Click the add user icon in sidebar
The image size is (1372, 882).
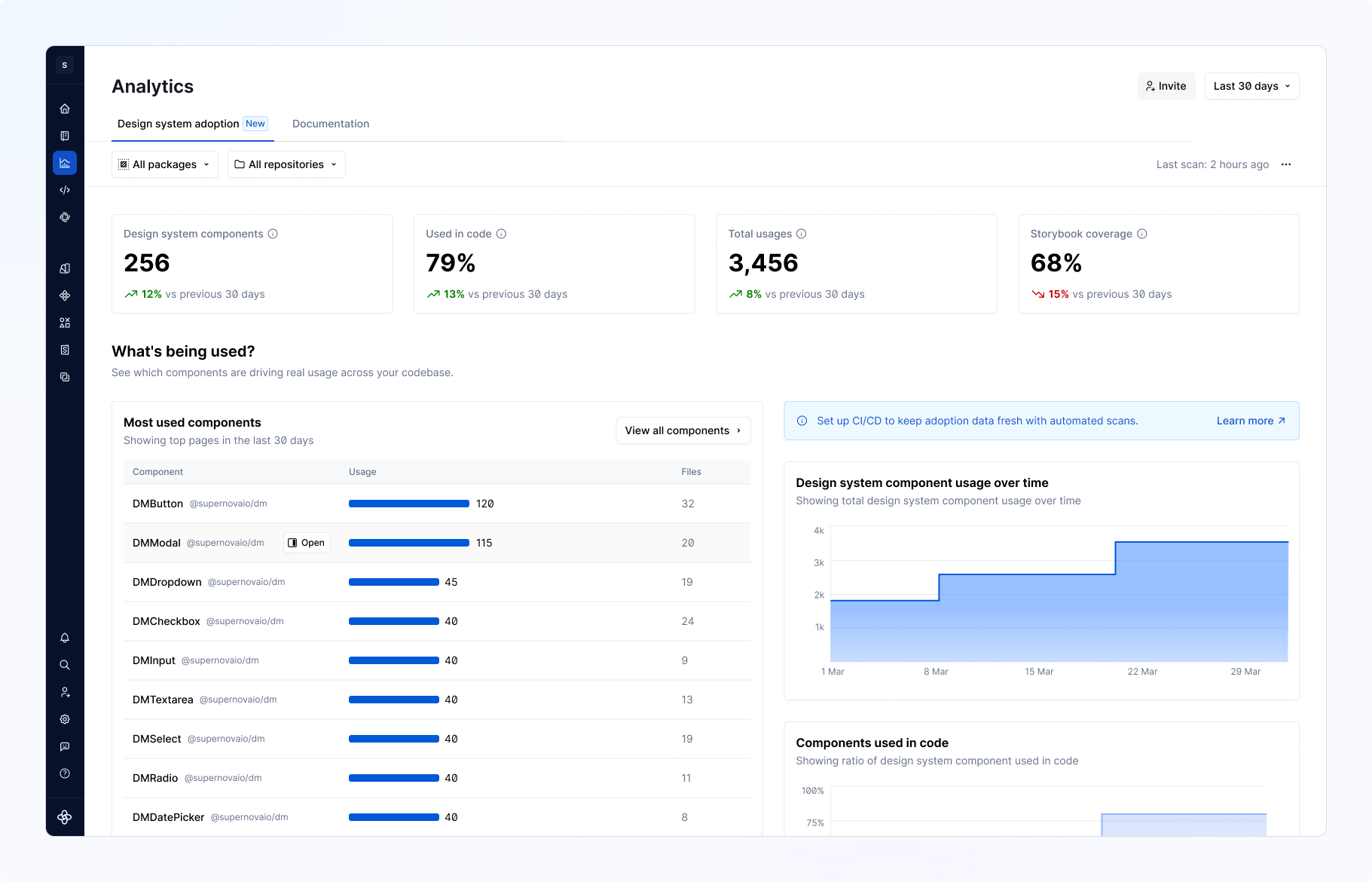point(65,692)
